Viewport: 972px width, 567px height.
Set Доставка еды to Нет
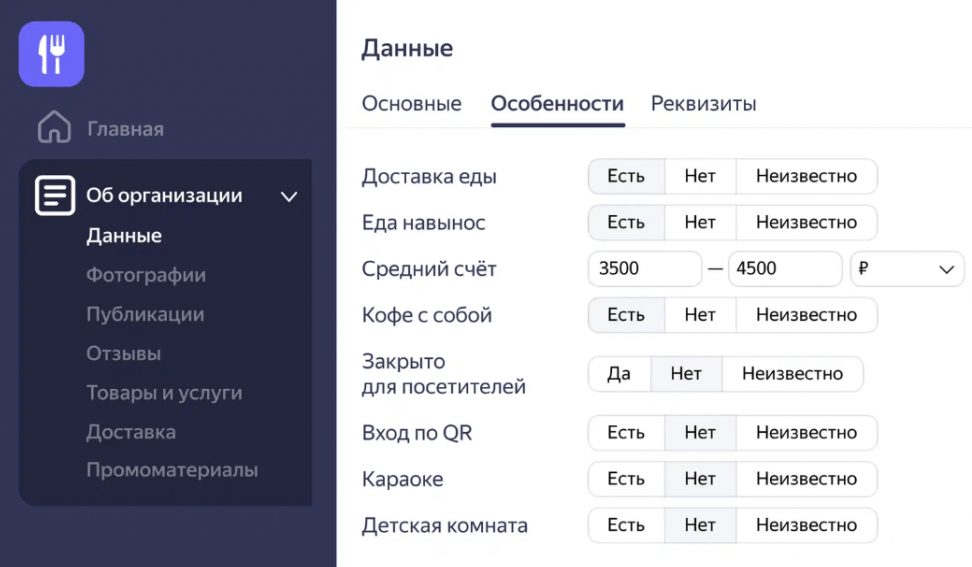pos(700,176)
